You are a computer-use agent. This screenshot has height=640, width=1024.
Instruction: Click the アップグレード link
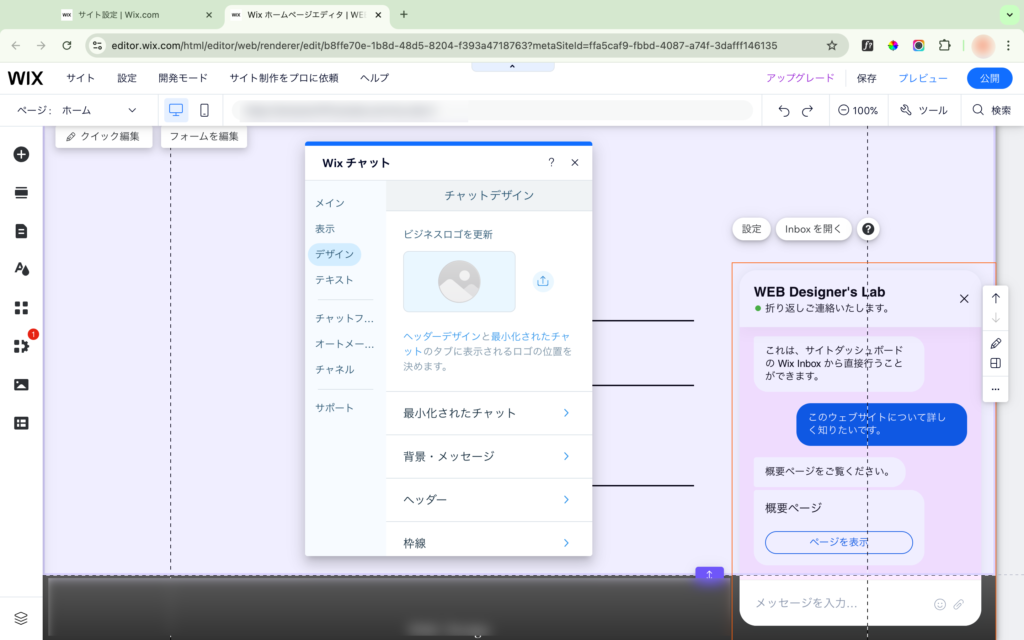coord(800,78)
